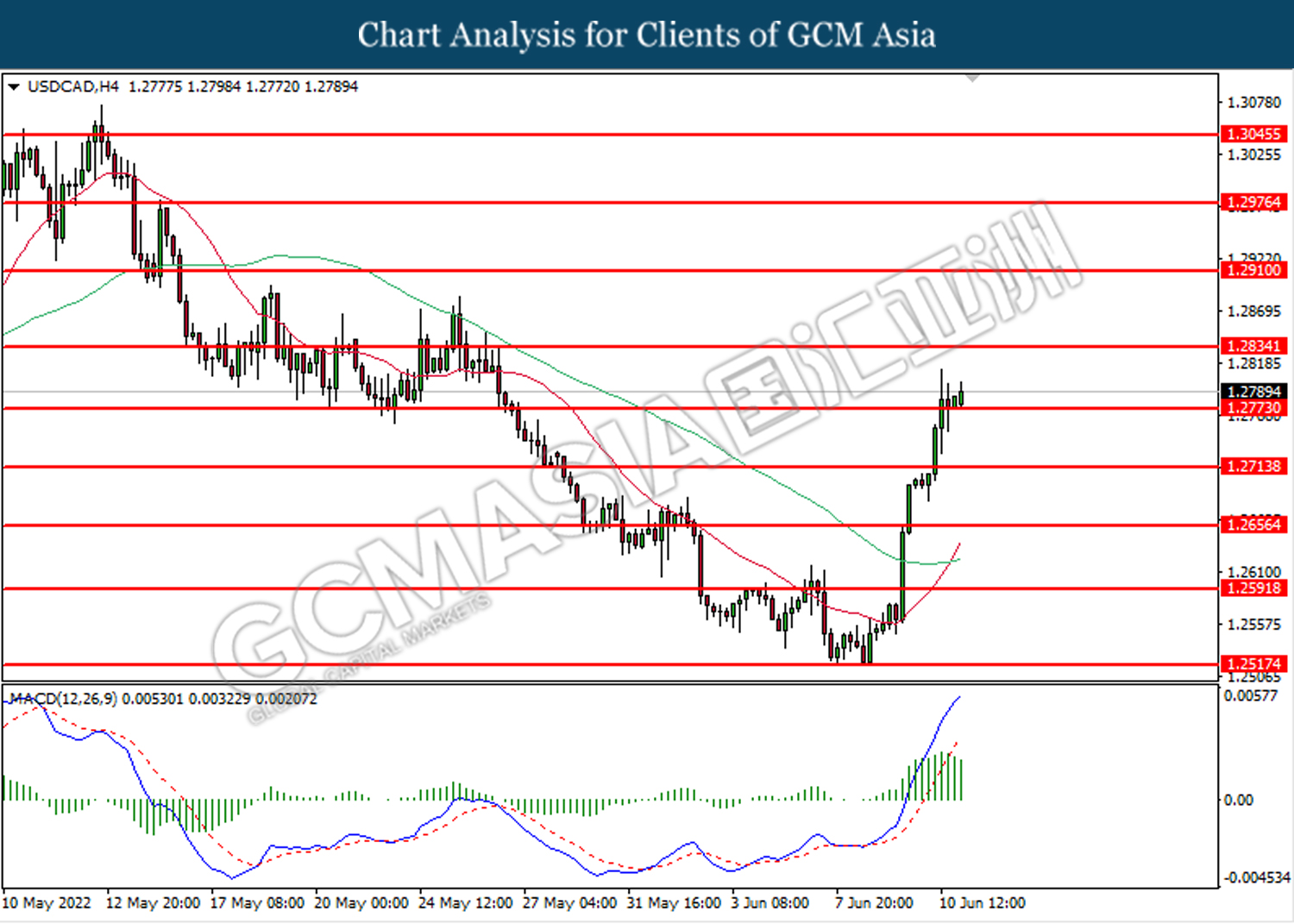Click the 10 May 2022 date label

click(47, 903)
